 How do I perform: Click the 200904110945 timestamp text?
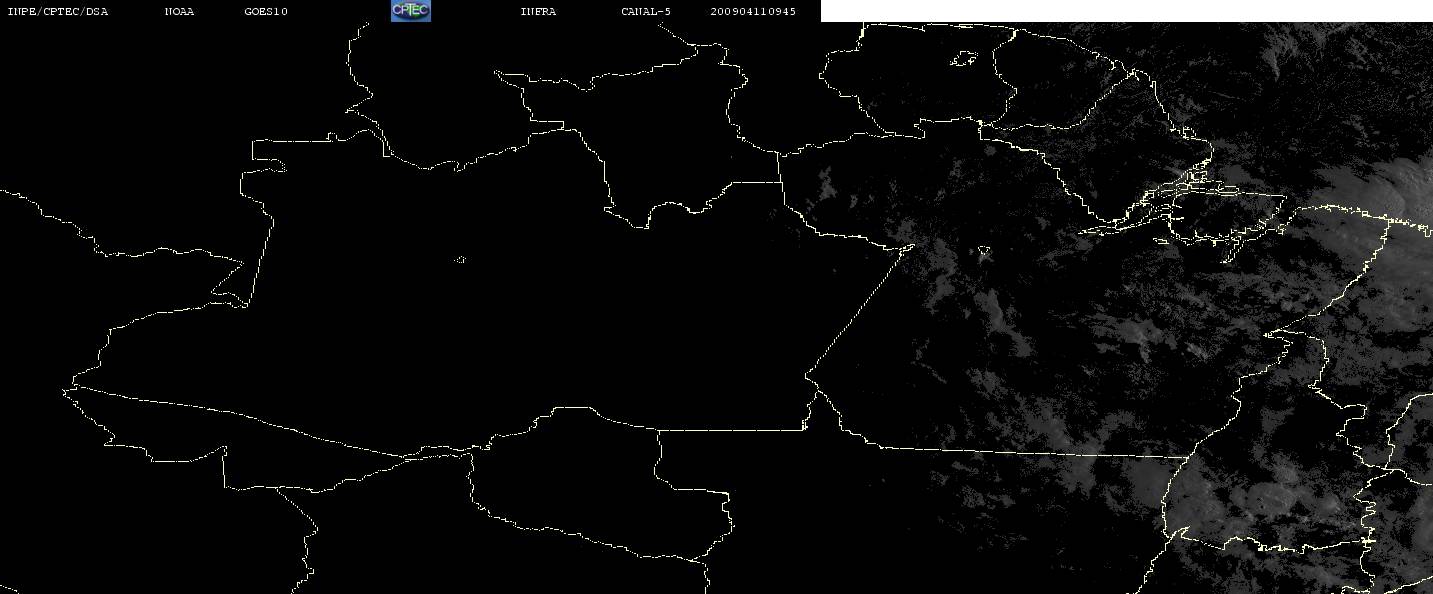pos(753,12)
